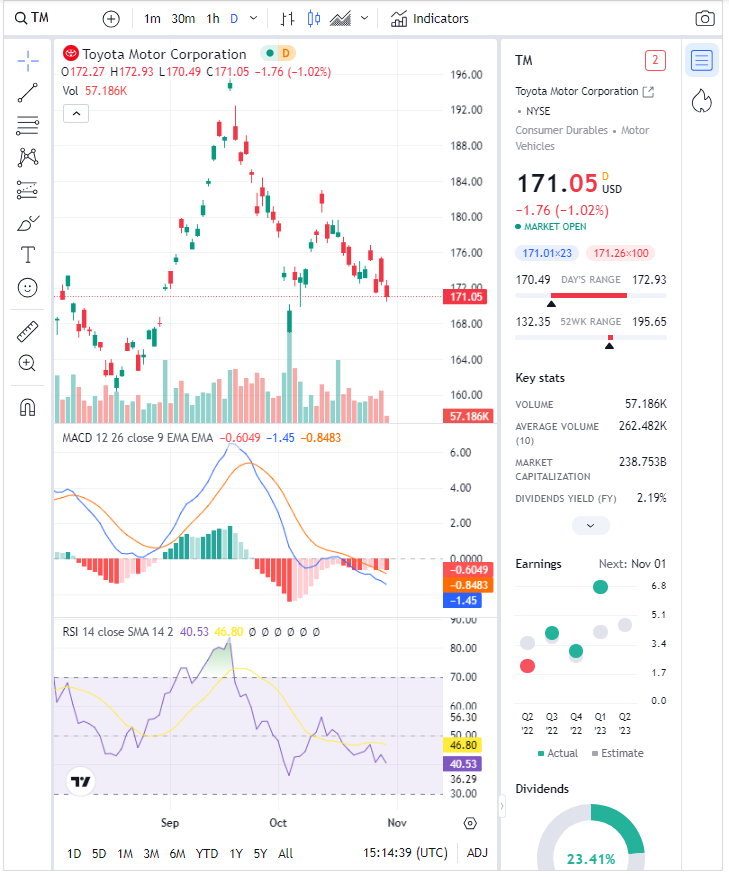Open the hotlist flame panel icon
The height and width of the screenshot is (877, 729).
tap(701, 101)
